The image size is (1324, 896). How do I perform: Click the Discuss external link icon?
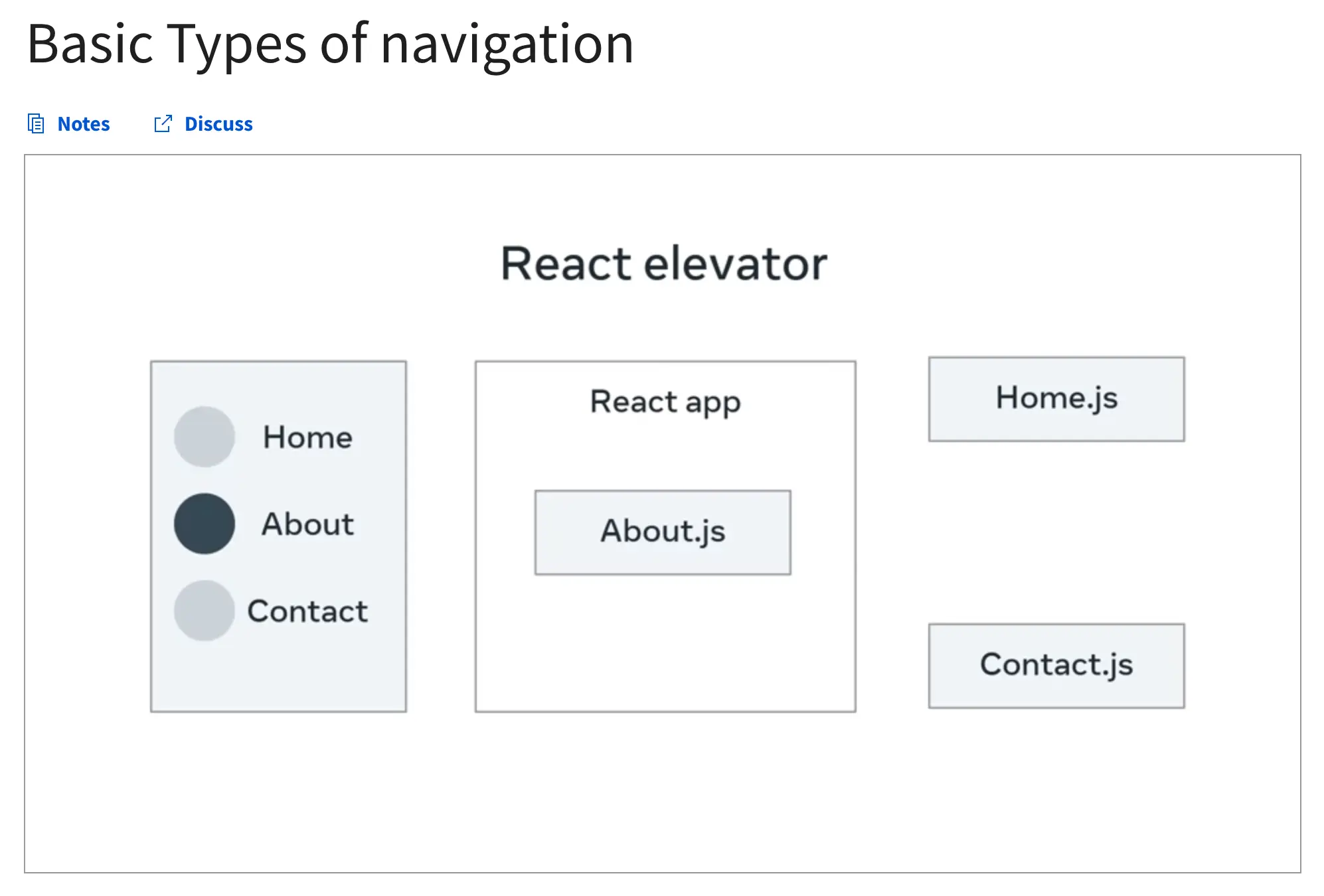(162, 123)
